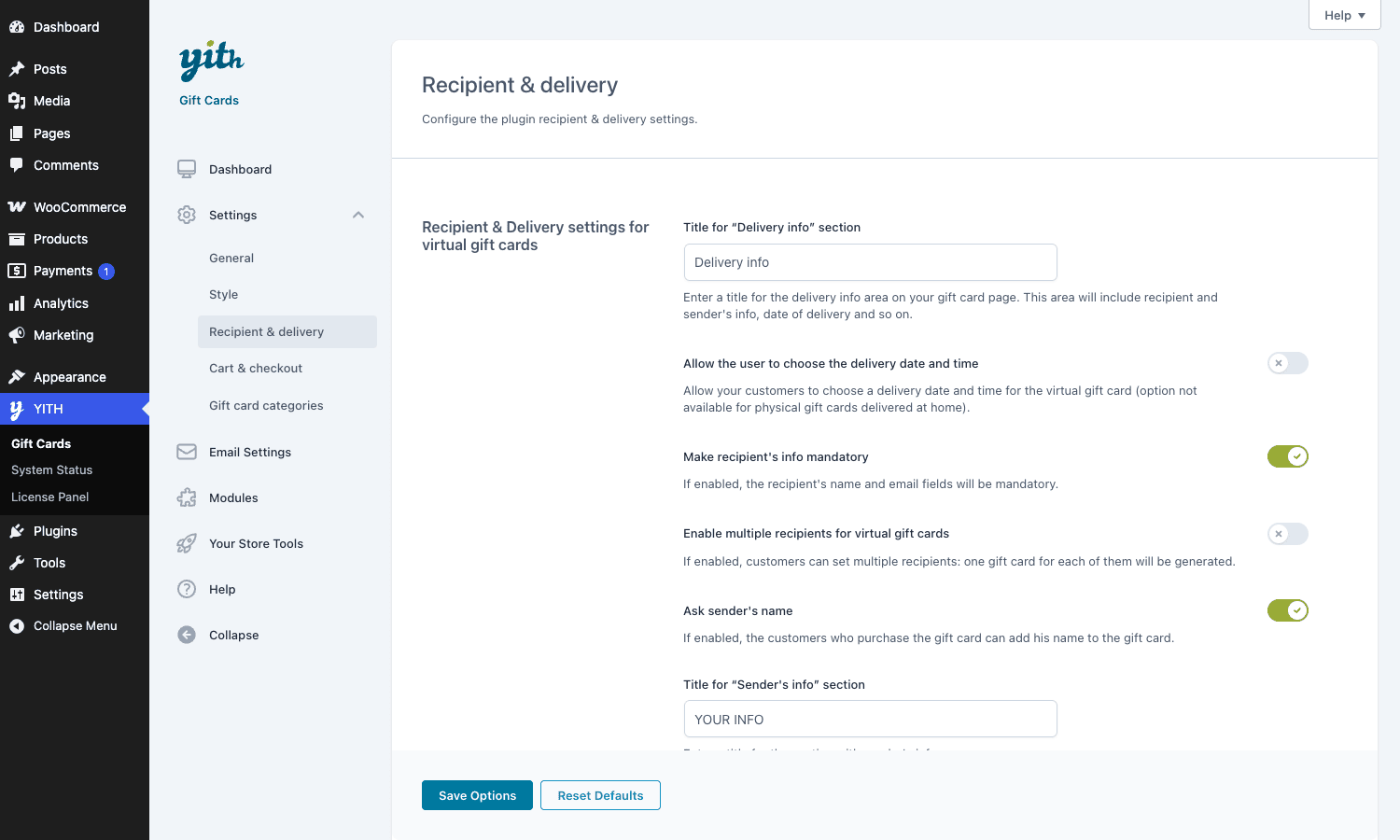Open the Gift Cards submenu item

[41, 443]
